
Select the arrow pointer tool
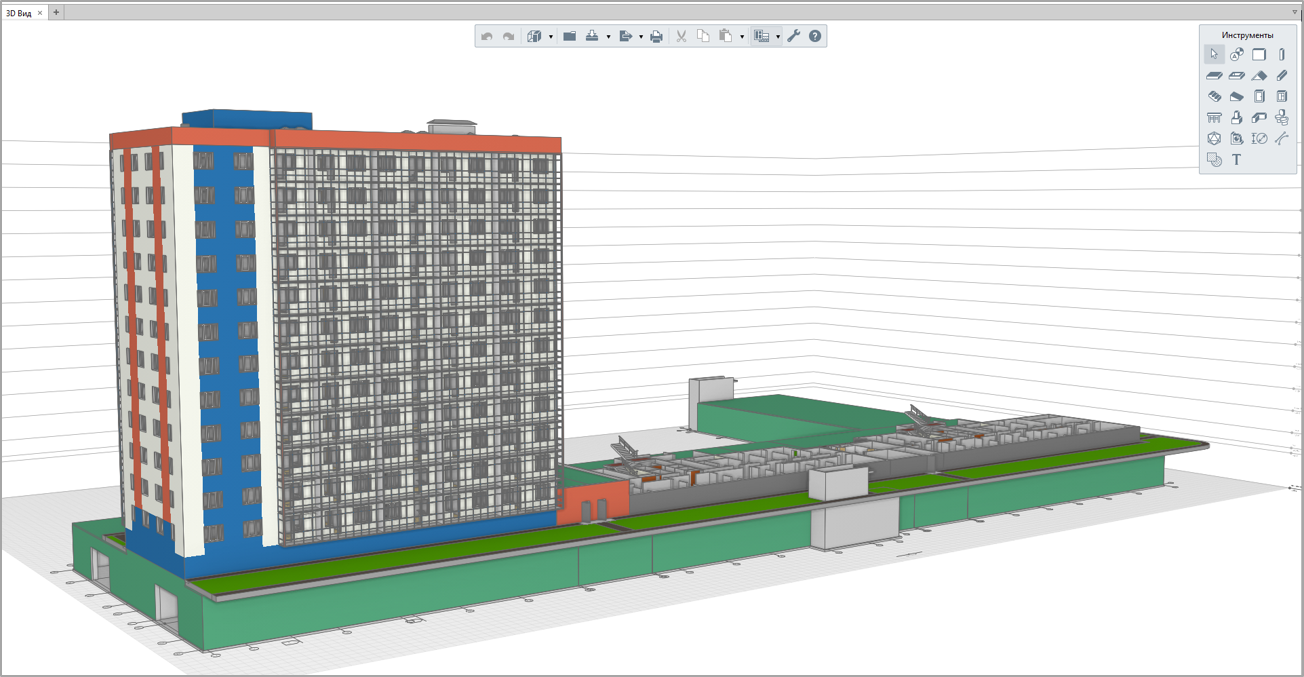click(1214, 55)
